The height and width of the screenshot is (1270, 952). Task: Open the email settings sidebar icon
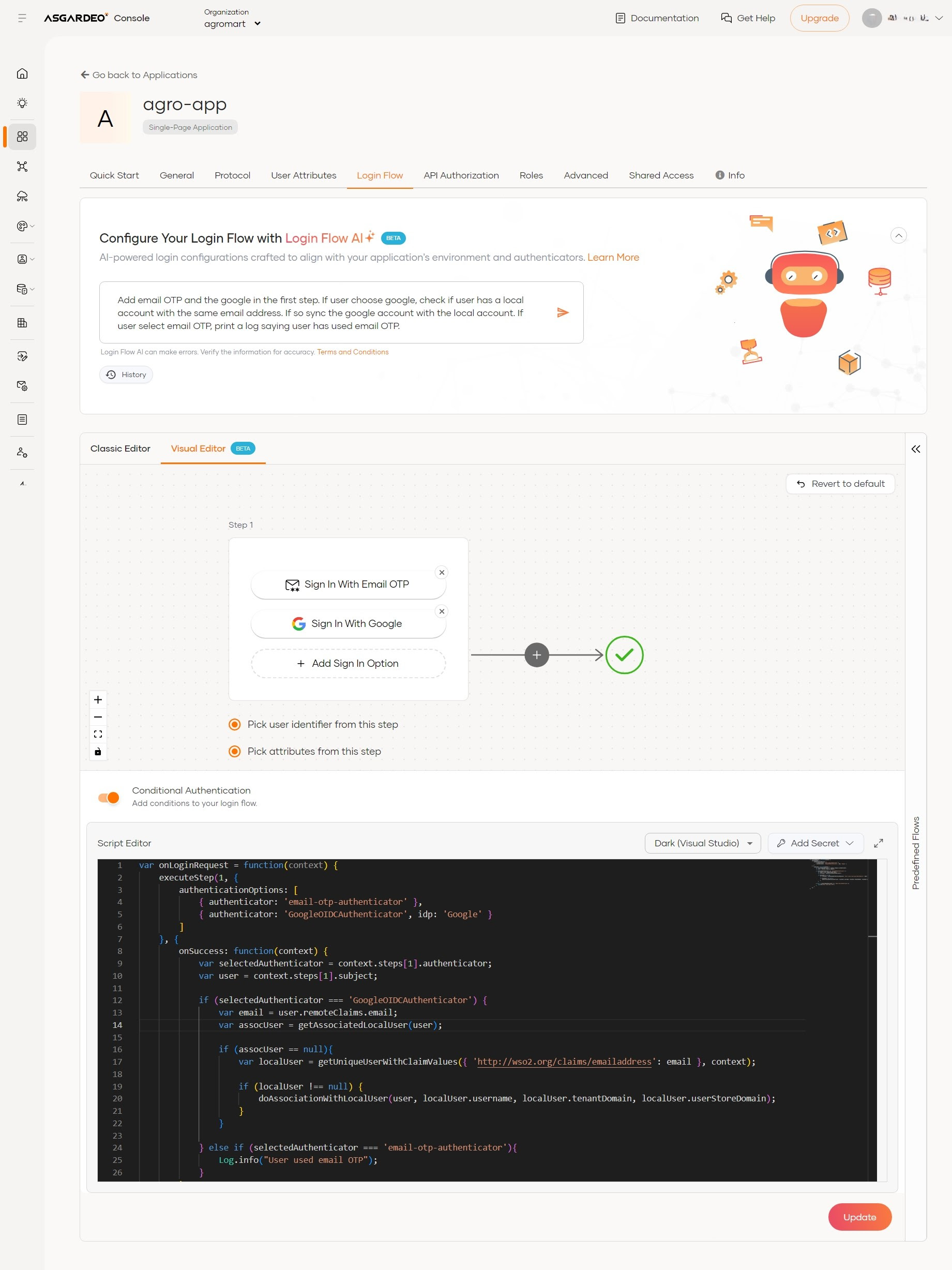point(22,386)
